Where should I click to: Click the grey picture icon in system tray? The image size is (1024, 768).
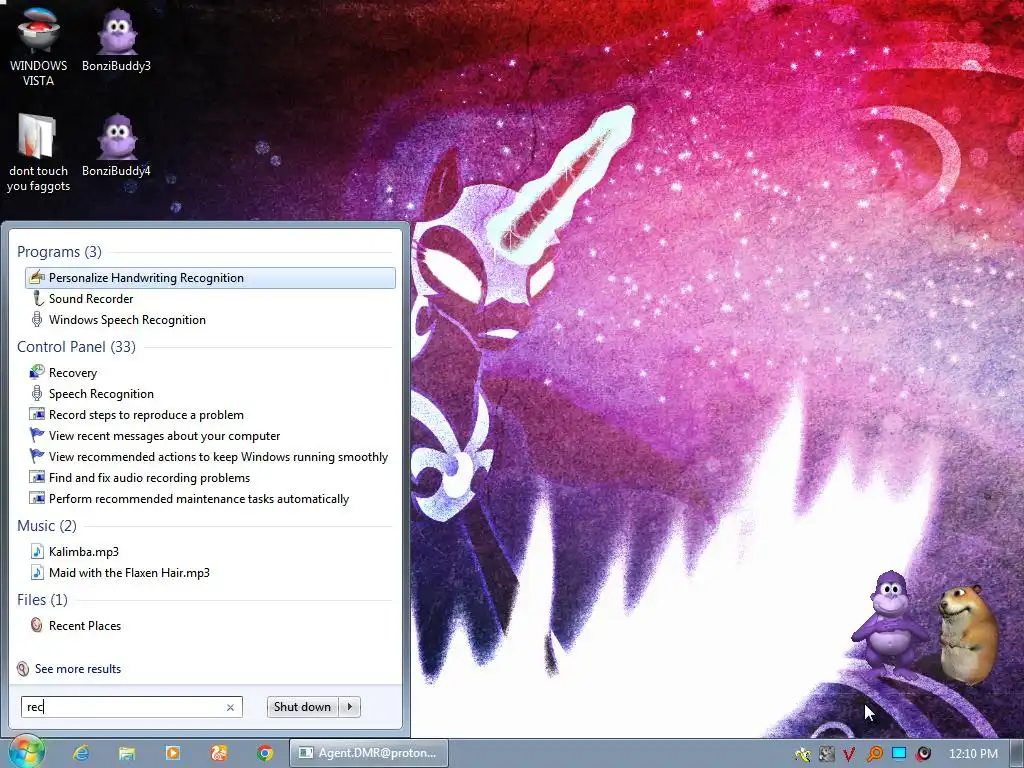(827, 754)
